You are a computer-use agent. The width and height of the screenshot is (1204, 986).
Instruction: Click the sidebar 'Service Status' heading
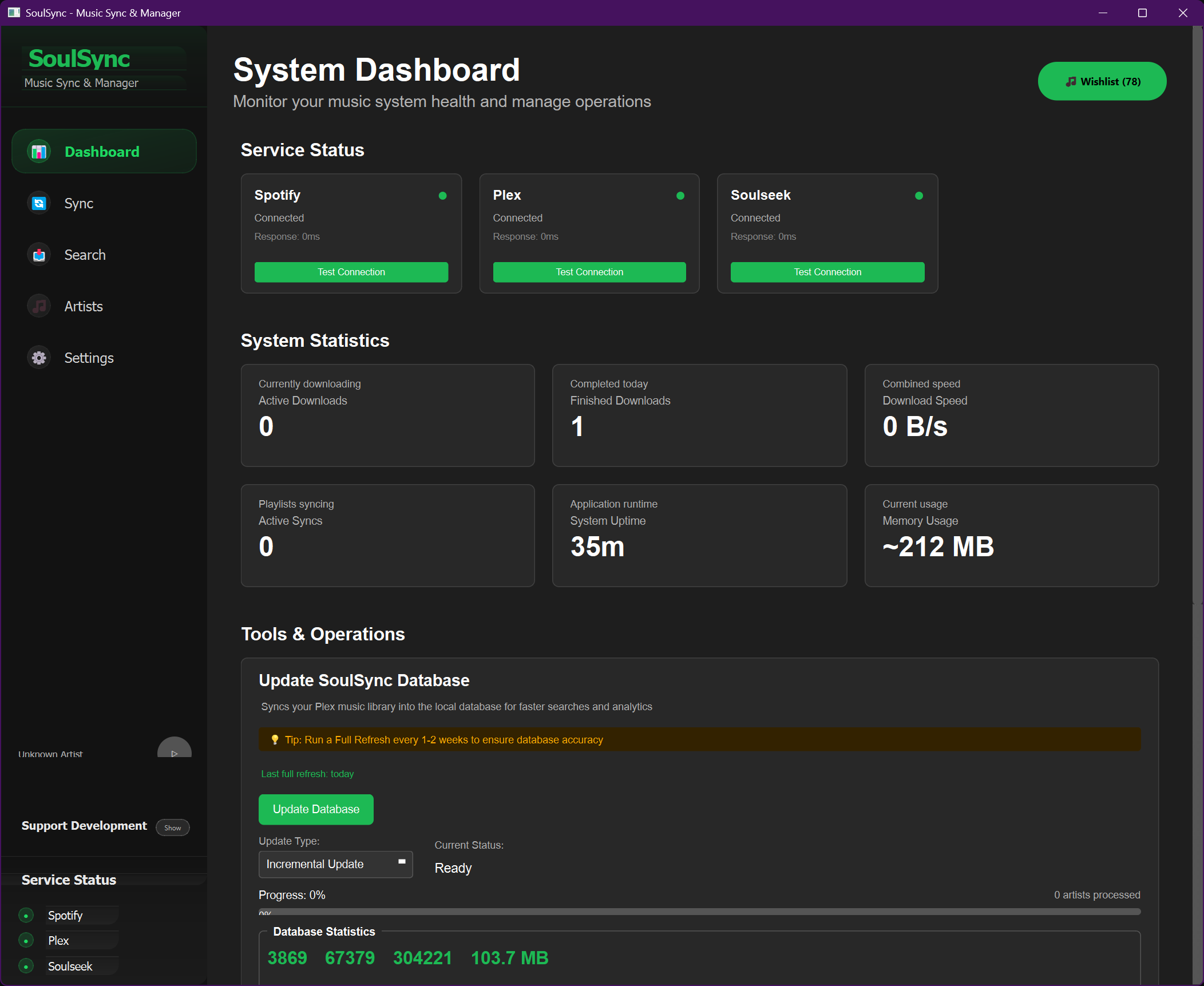[69, 880]
